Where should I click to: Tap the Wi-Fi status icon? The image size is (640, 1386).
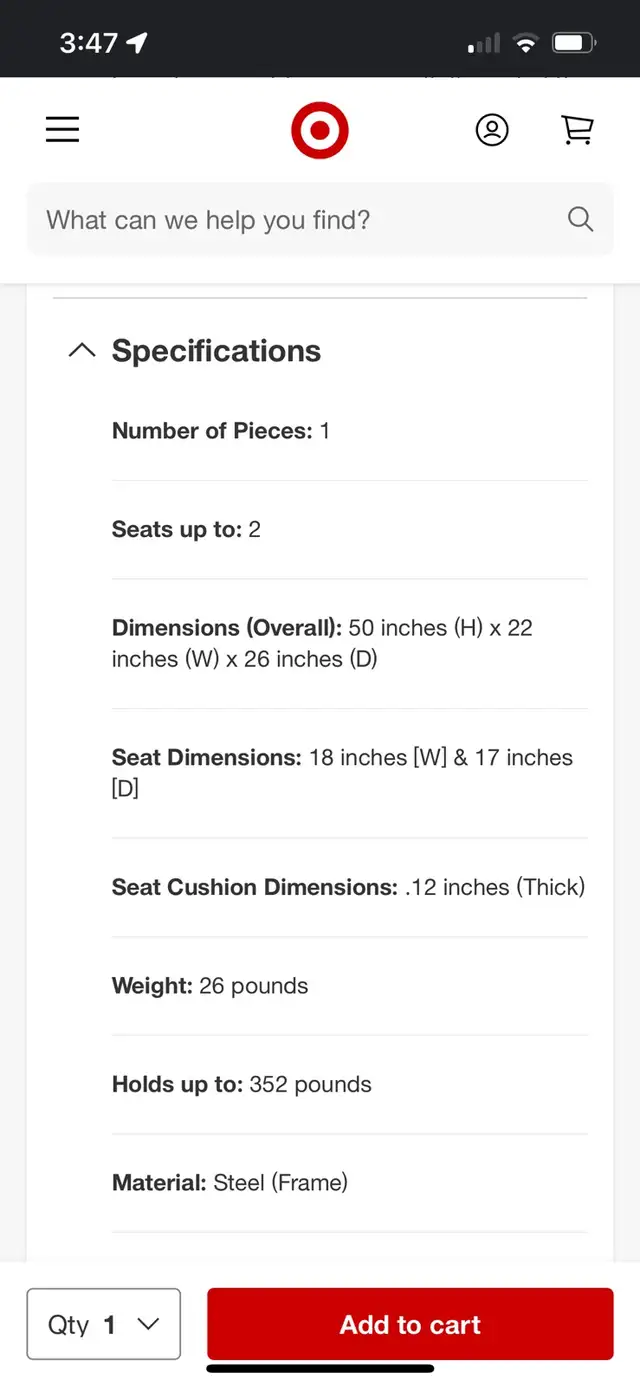[524, 43]
